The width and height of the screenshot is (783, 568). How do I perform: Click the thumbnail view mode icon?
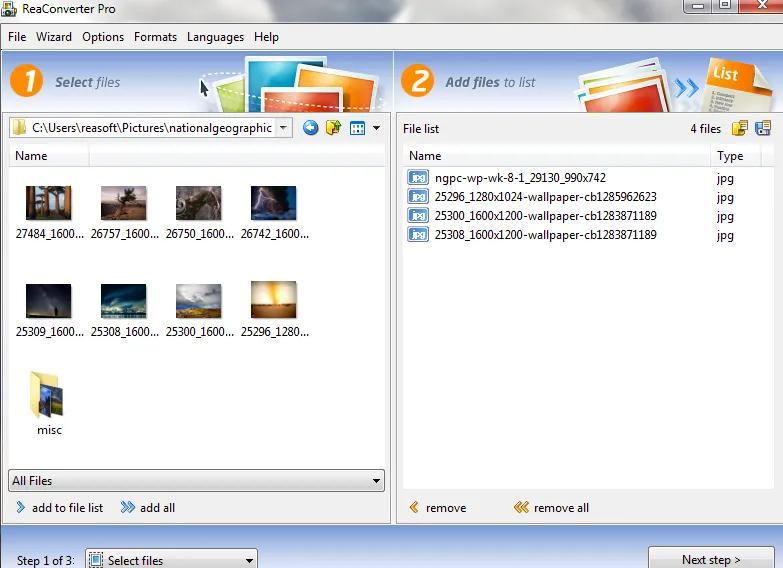click(358, 128)
